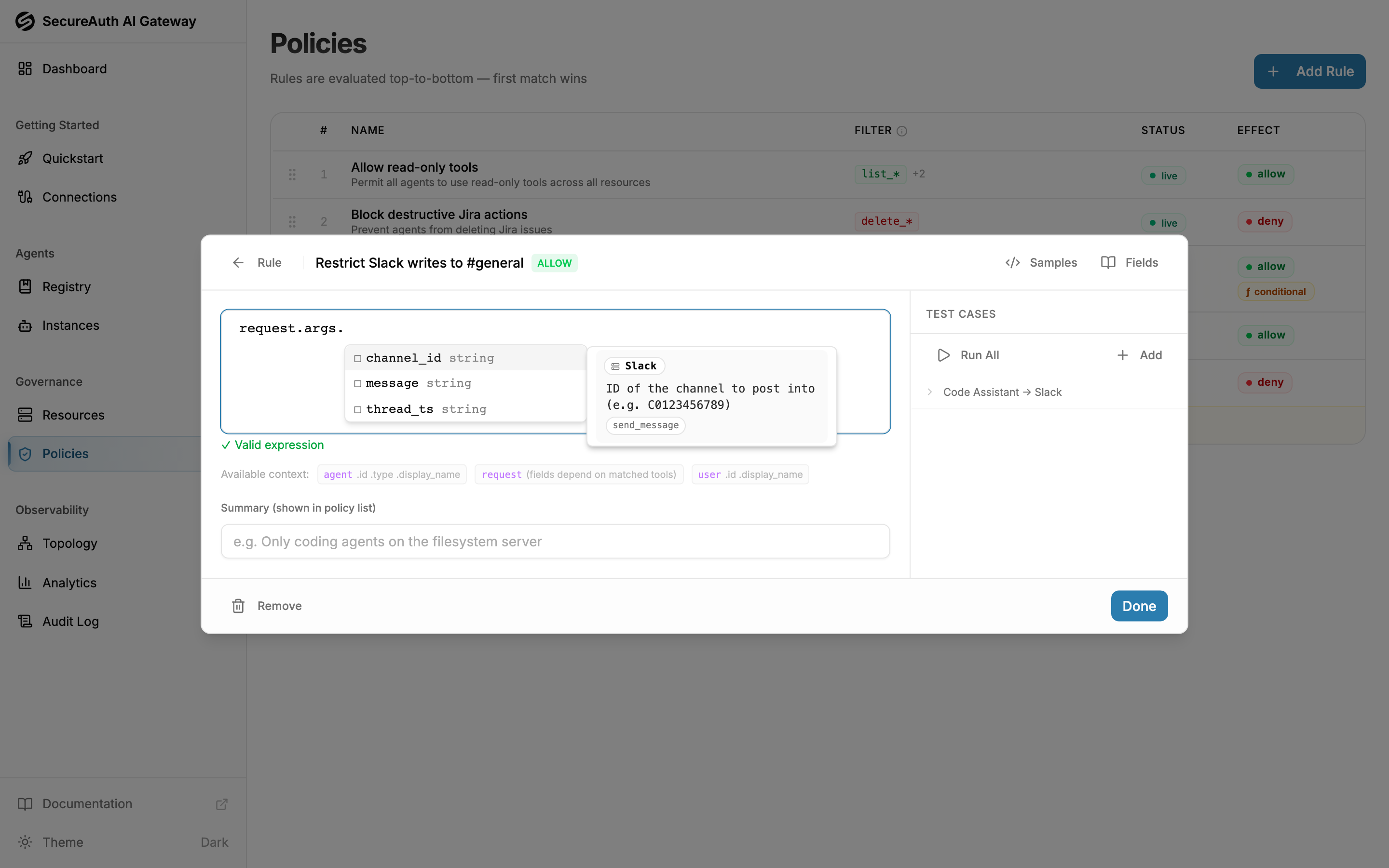
Task: Open Documentation external link icon
Action: (221, 804)
